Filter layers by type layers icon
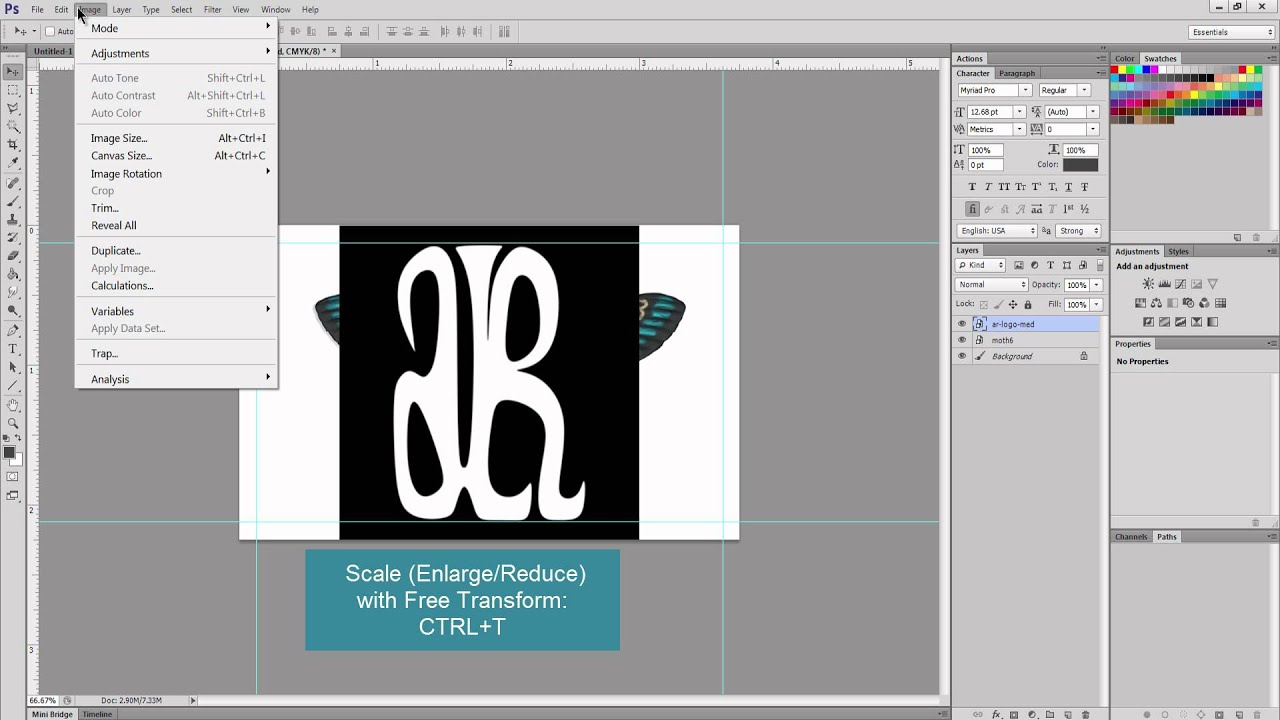Viewport: 1280px width, 720px height. pos(1050,265)
